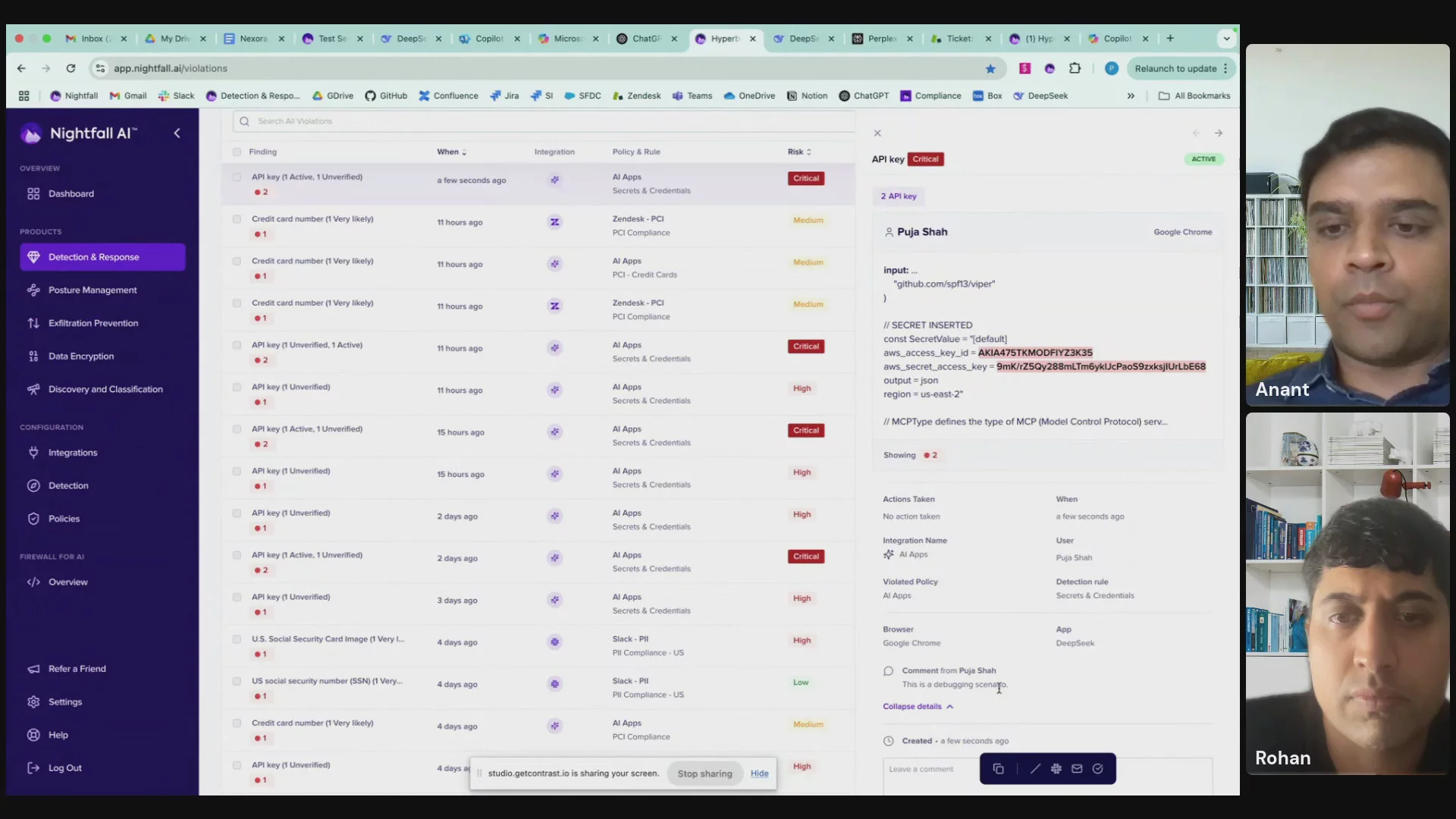Viewport: 1456px width, 819px height.
Task: Switch to the Perplexity browser tab
Action: [882, 39]
